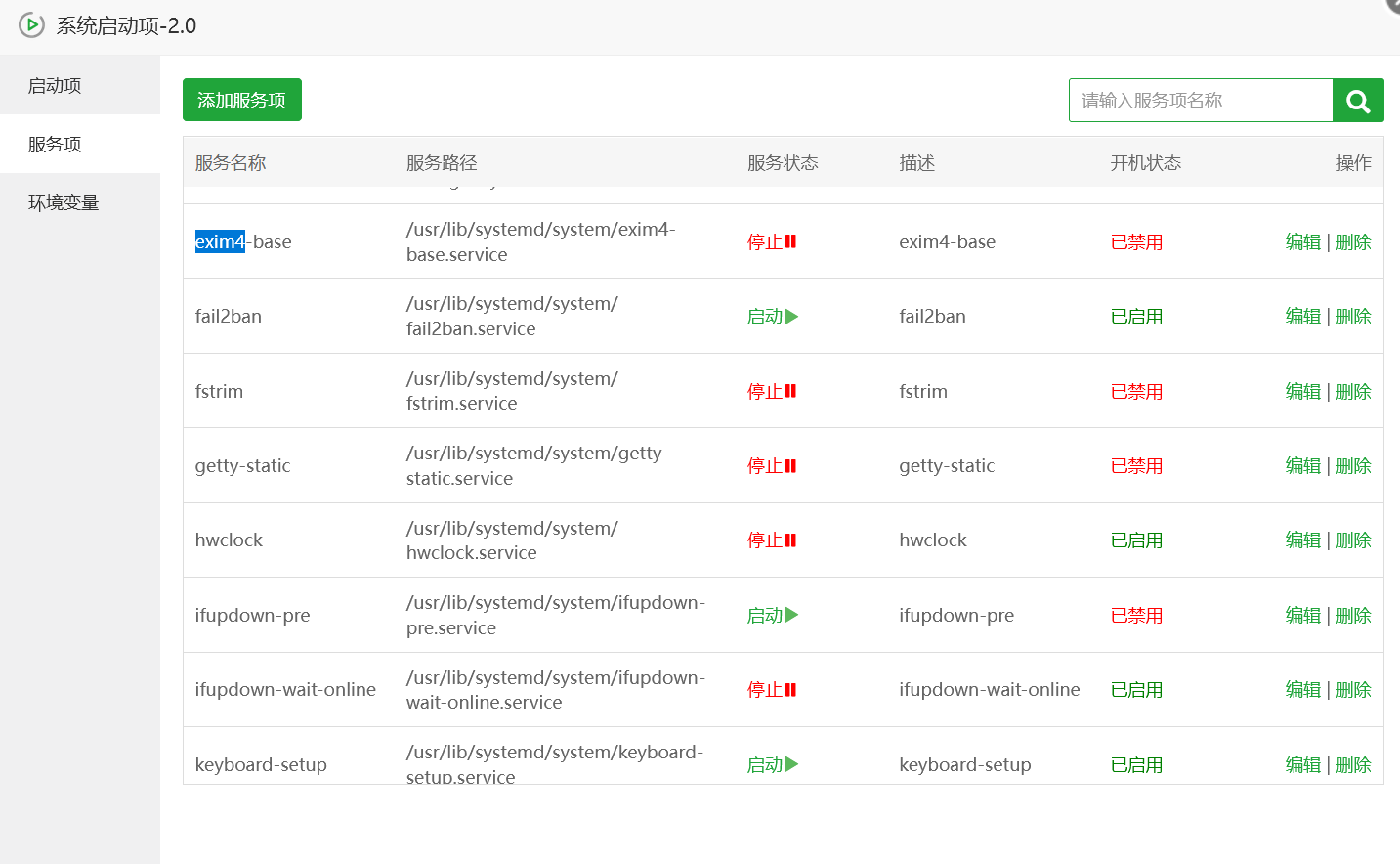Toggle the stop status of fstrim
Screen dimensions: 1400x864
coord(772,391)
